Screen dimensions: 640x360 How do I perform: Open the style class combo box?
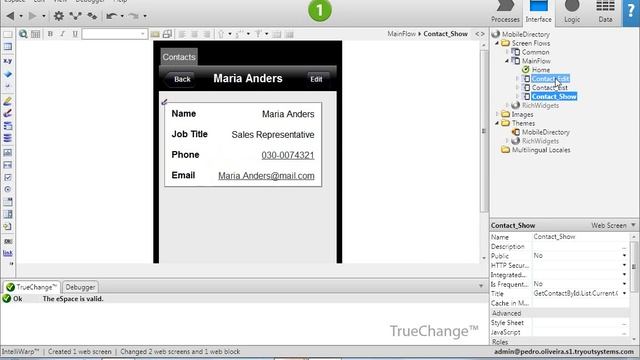tap(114, 34)
